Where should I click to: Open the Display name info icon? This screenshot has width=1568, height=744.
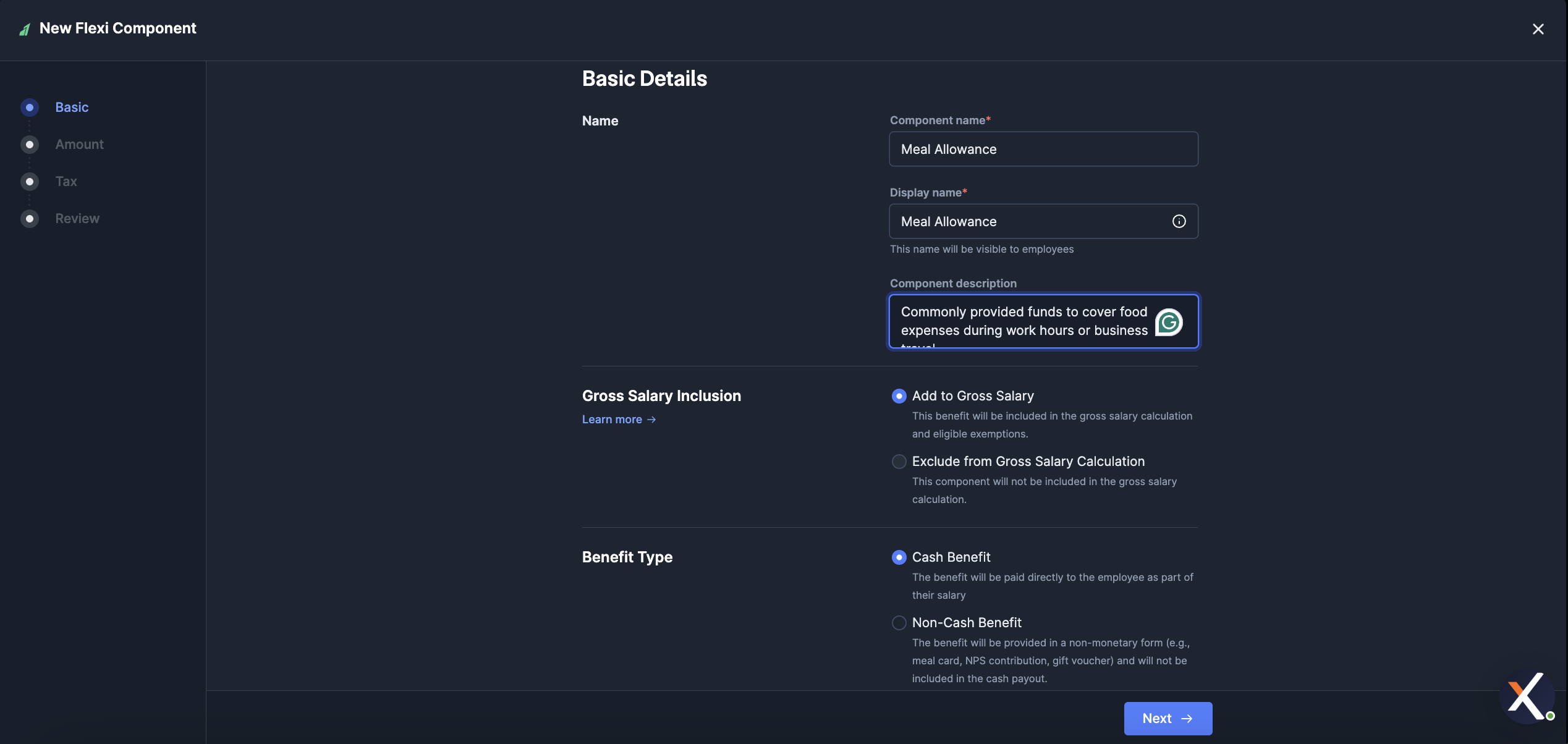1179,221
